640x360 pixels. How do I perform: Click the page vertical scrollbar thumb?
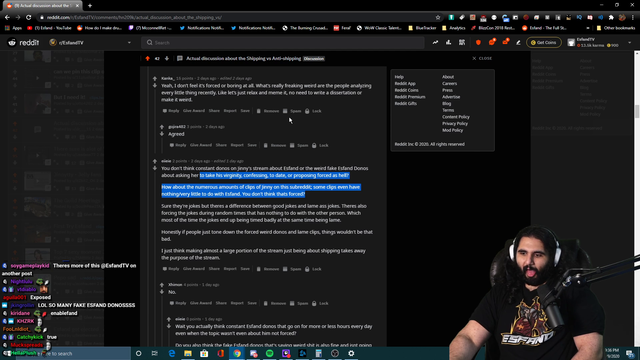point(637,111)
